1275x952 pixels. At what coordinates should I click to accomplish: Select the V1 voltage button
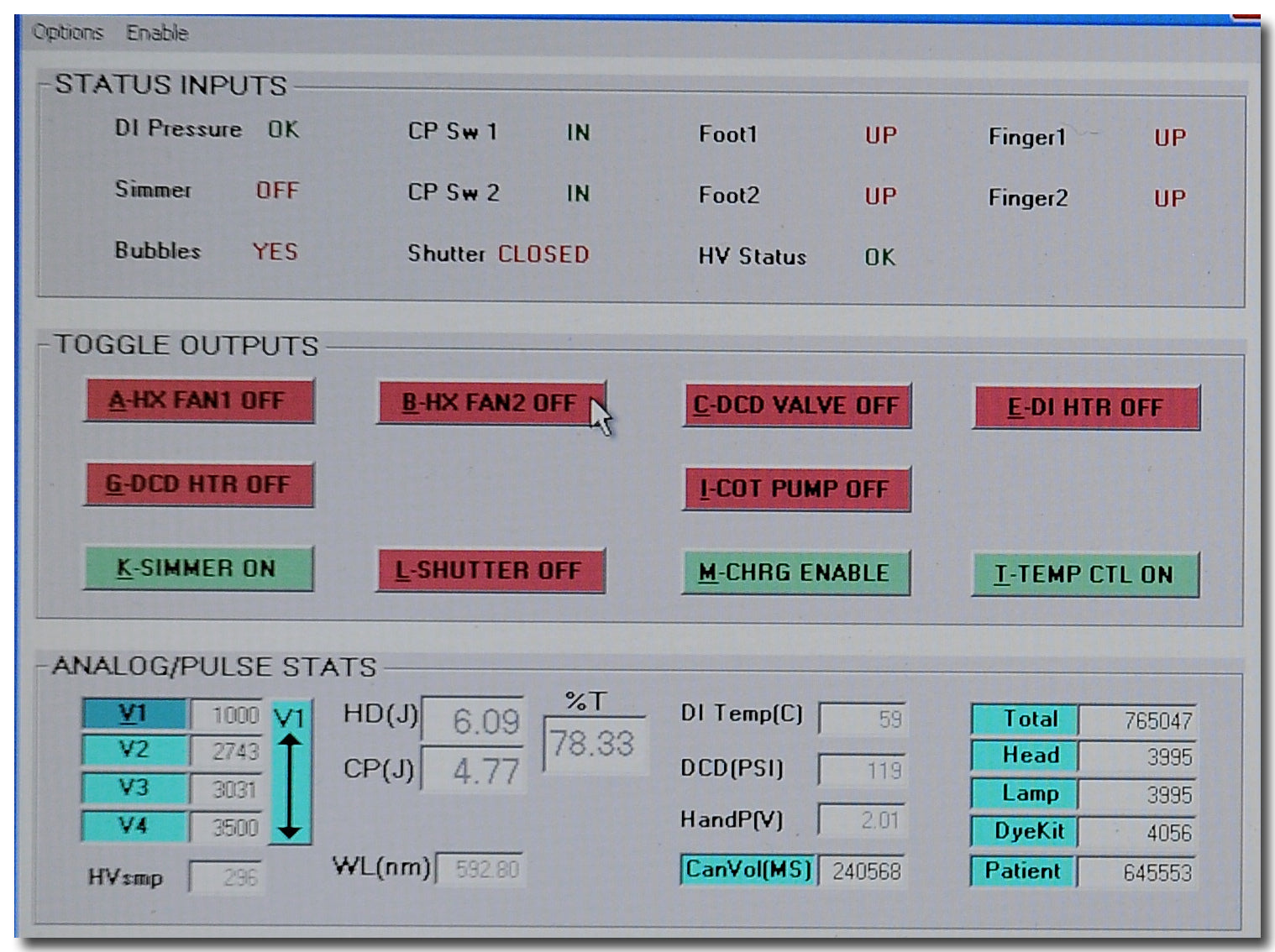click(x=134, y=714)
